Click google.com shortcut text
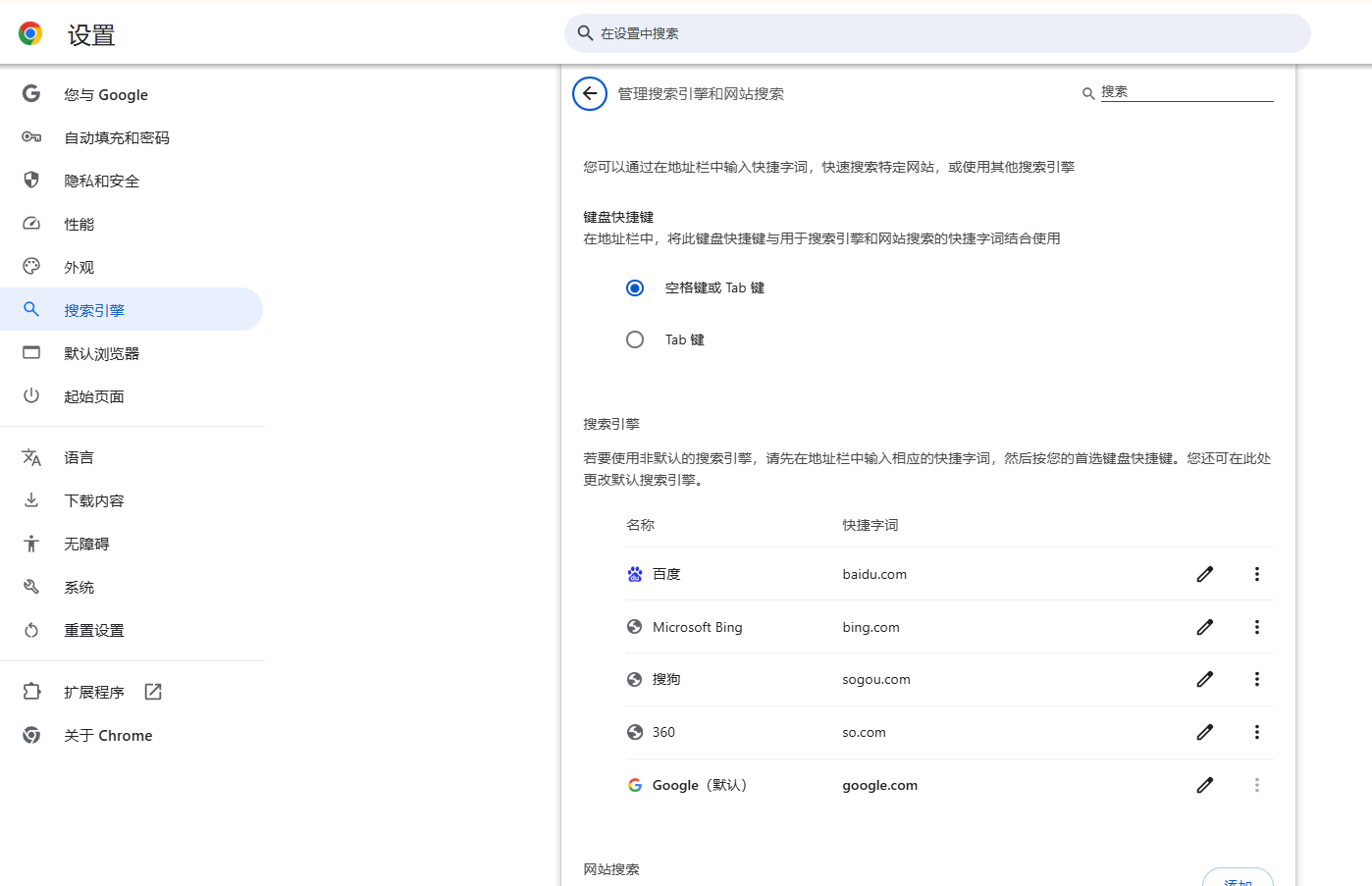 pyautogui.click(x=880, y=785)
